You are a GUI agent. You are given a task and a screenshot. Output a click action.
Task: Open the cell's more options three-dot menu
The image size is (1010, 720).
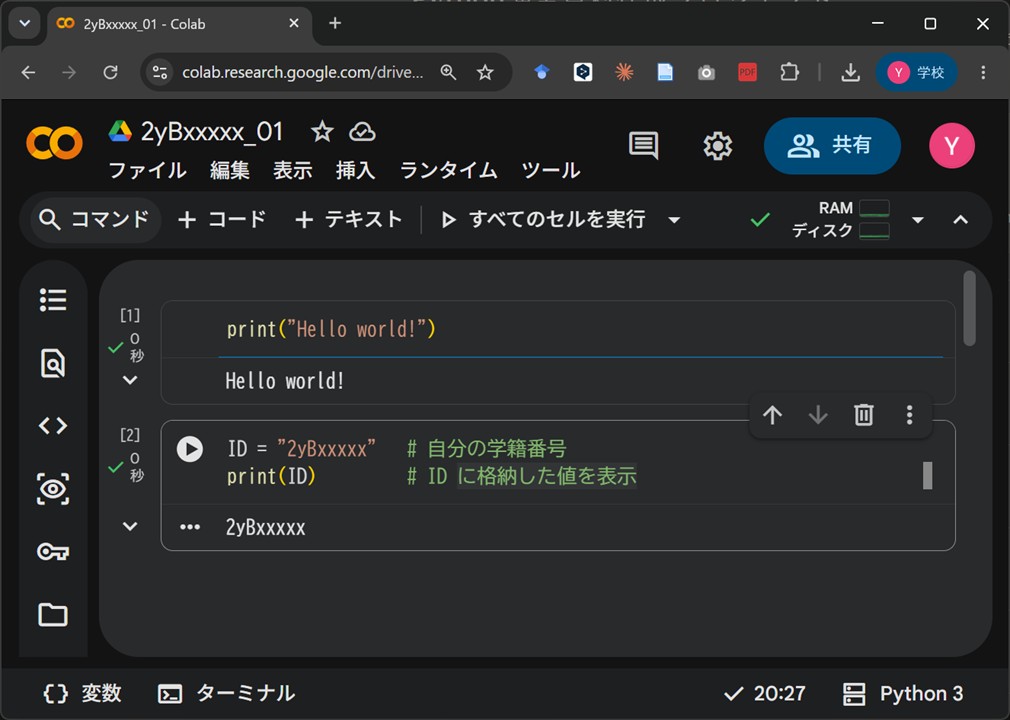[910, 415]
